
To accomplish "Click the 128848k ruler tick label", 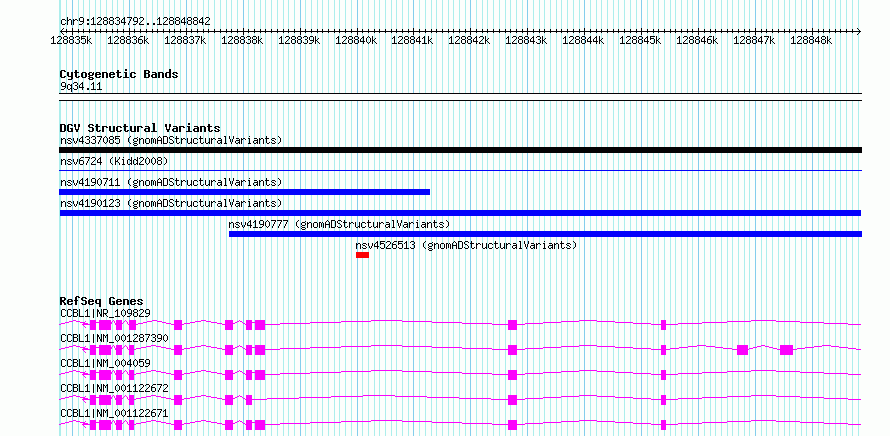I will [811, 40].
